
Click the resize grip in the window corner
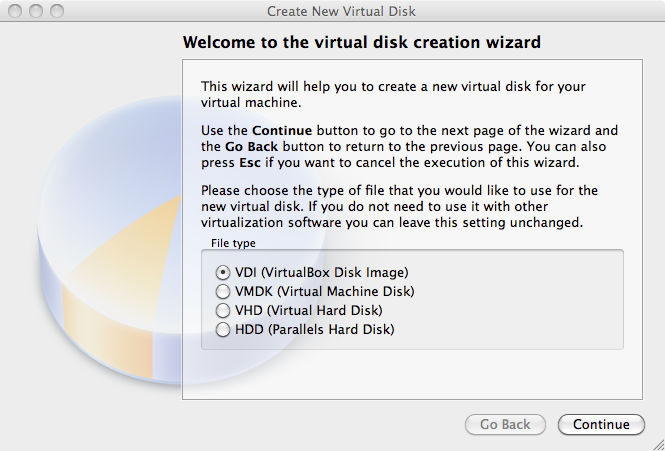[657, 443]
